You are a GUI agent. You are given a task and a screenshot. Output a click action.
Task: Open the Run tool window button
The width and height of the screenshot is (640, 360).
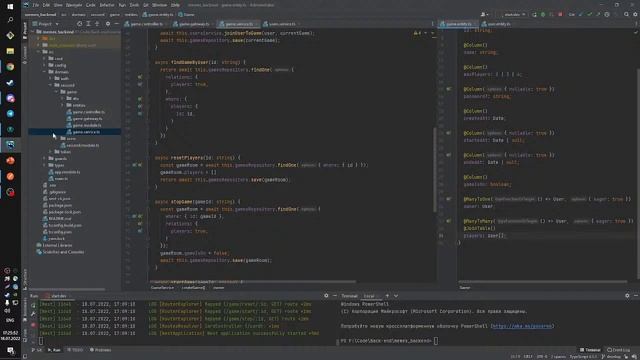click(x=54, y=350)
